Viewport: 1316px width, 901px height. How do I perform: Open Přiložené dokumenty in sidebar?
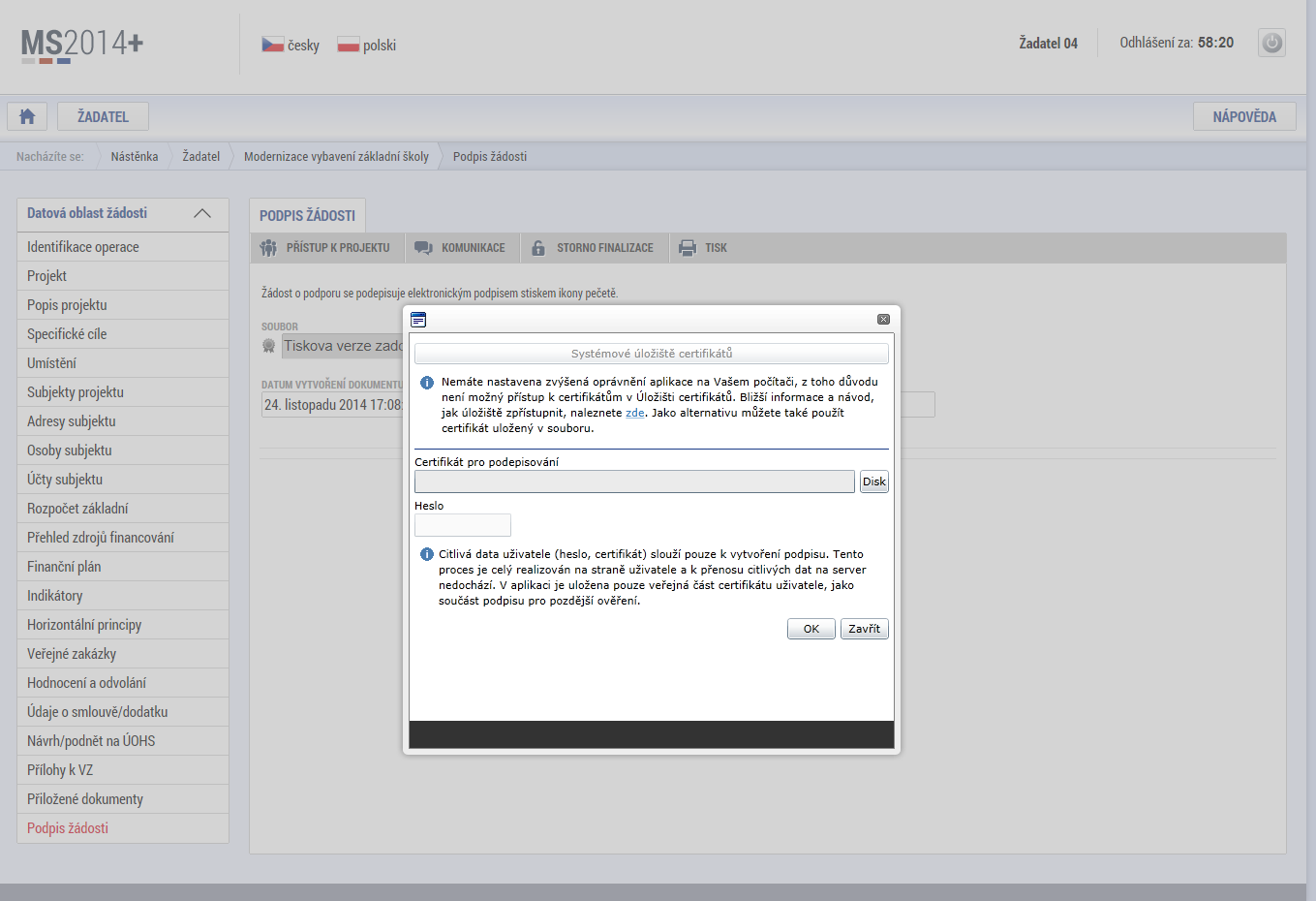pyautogui.click(x=123, y=799)
